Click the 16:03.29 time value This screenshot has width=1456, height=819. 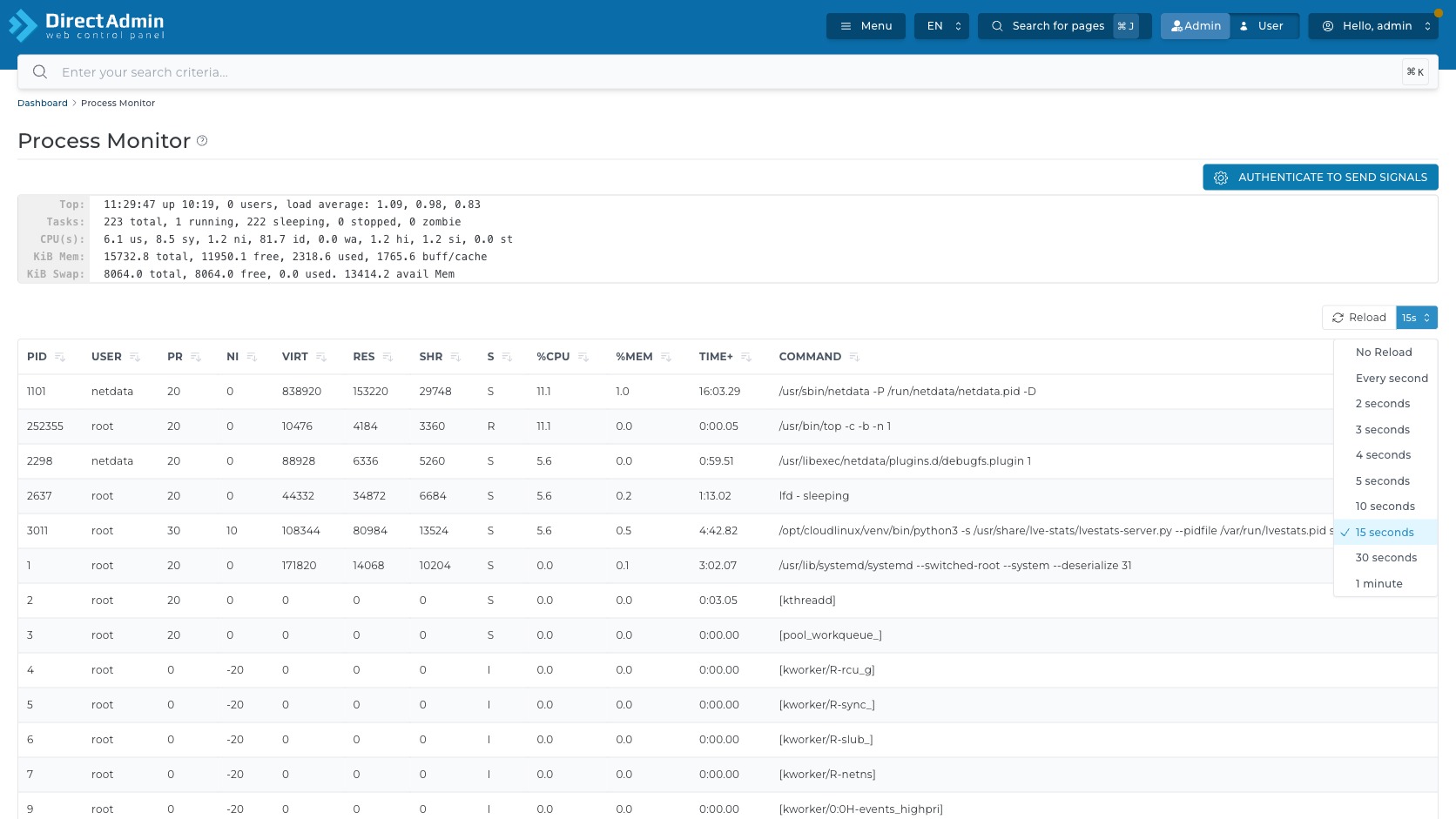click(x=719, y=392)
